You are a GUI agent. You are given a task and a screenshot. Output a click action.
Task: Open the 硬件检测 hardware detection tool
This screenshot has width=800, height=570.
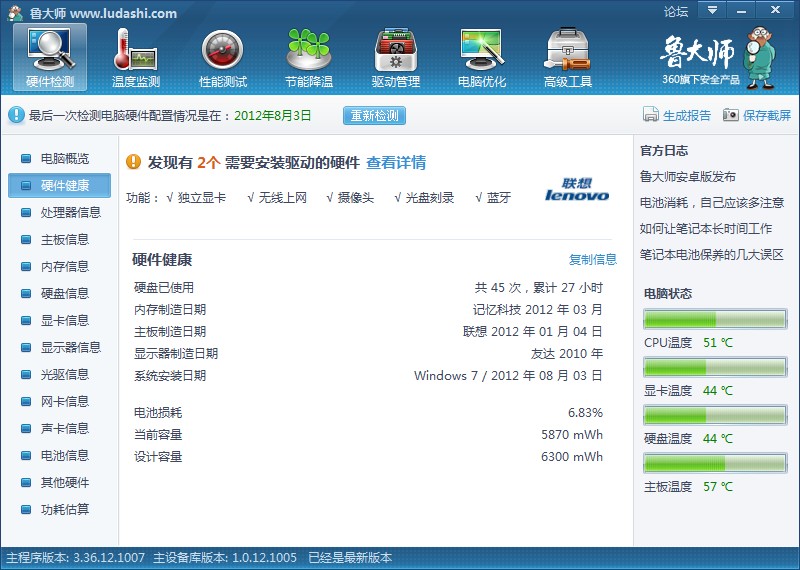tap(50, 57)
